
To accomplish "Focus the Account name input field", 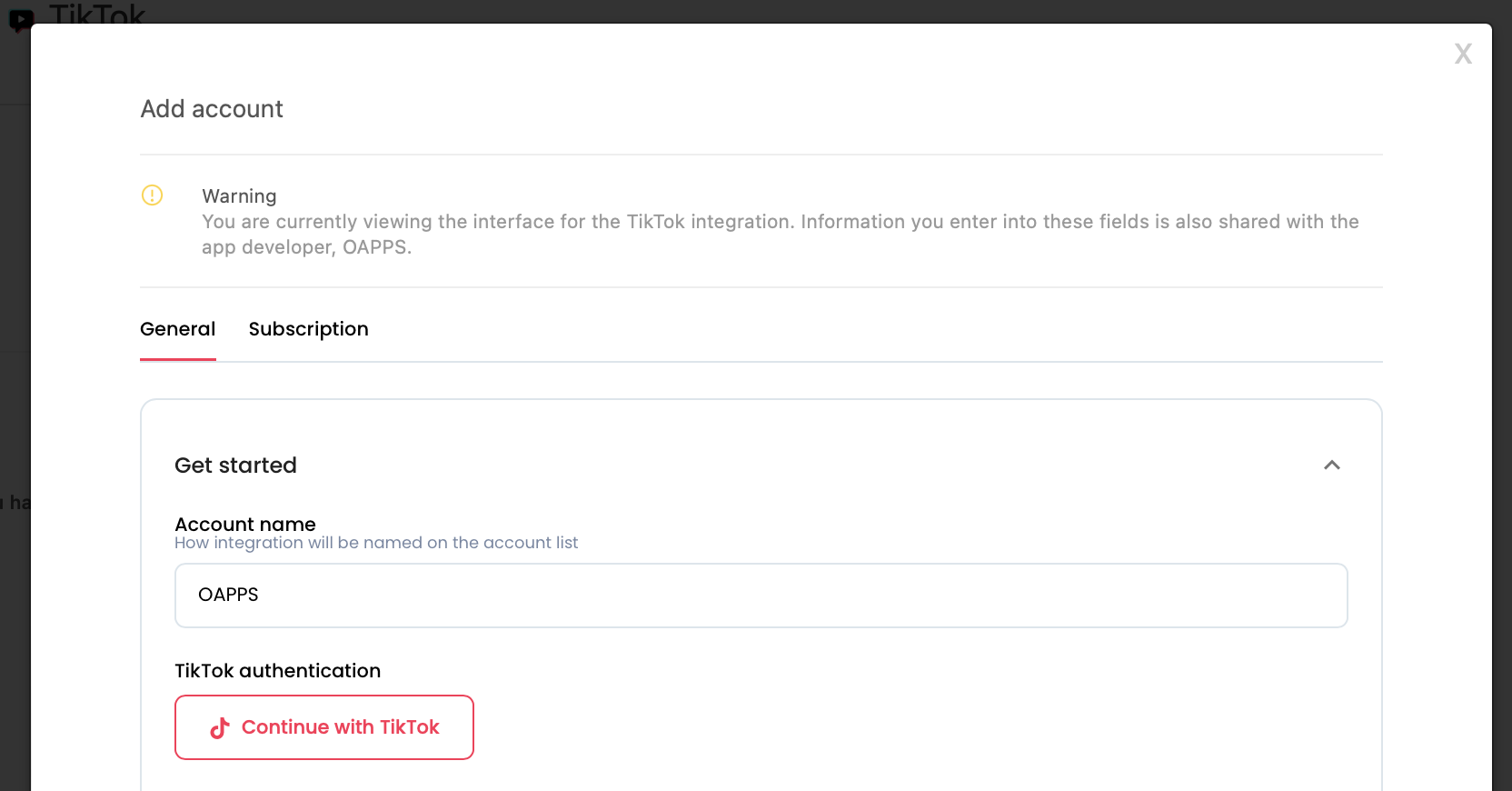I will pos(761,596).
